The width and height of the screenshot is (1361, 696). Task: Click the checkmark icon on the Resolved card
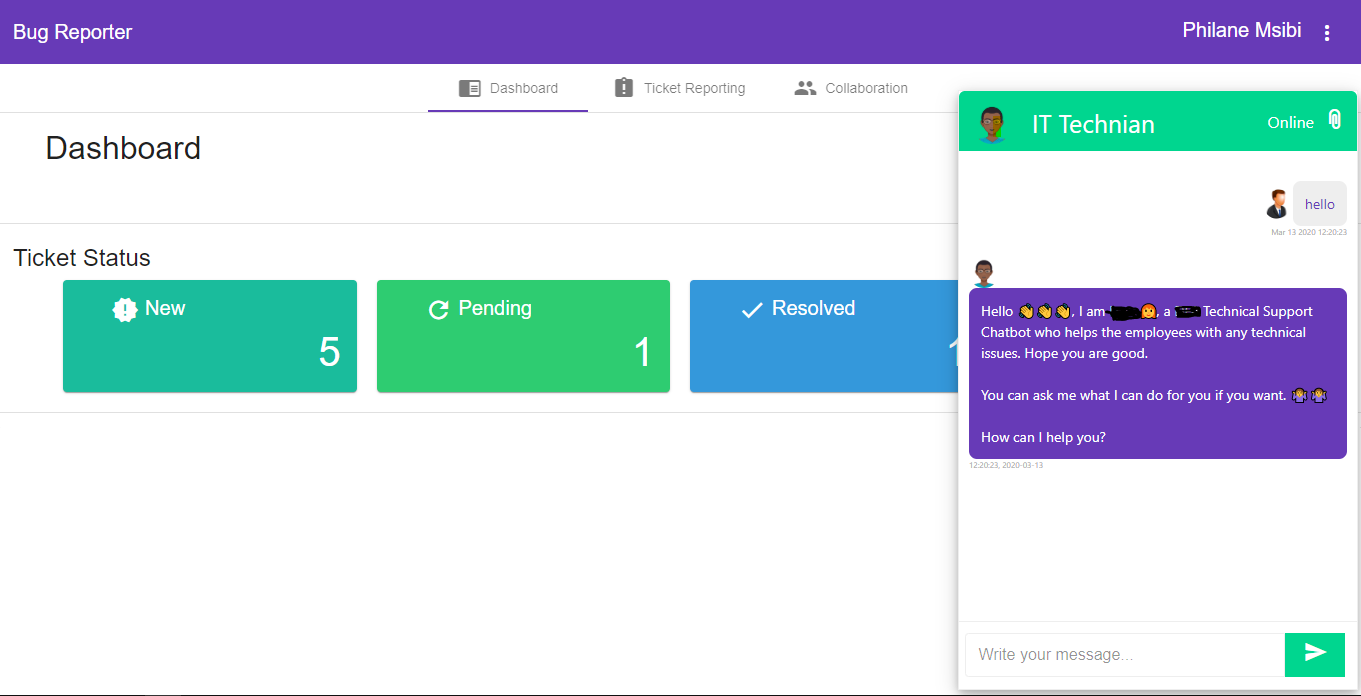(x=751, y=309)
